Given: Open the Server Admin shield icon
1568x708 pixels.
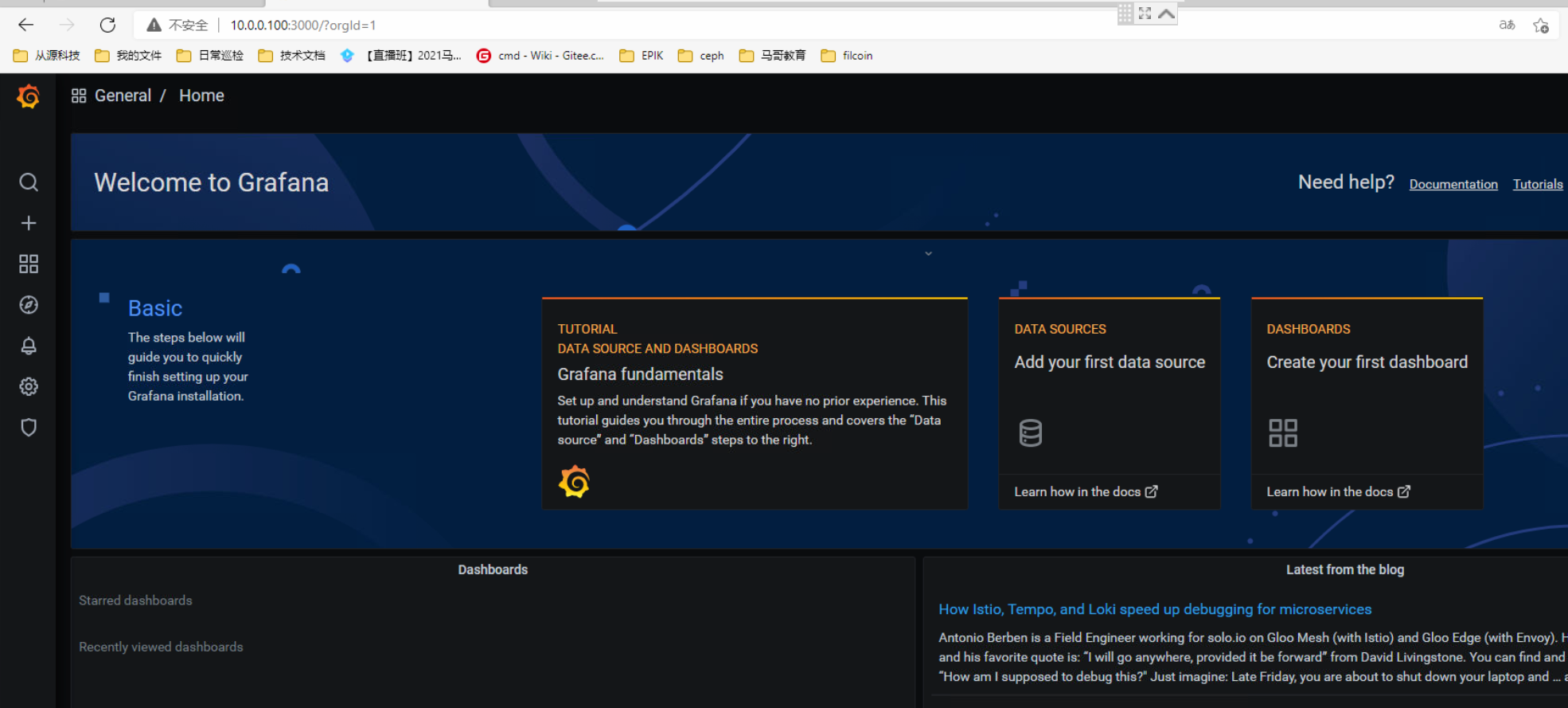Looking at the screenshot, I should (29, 428).
